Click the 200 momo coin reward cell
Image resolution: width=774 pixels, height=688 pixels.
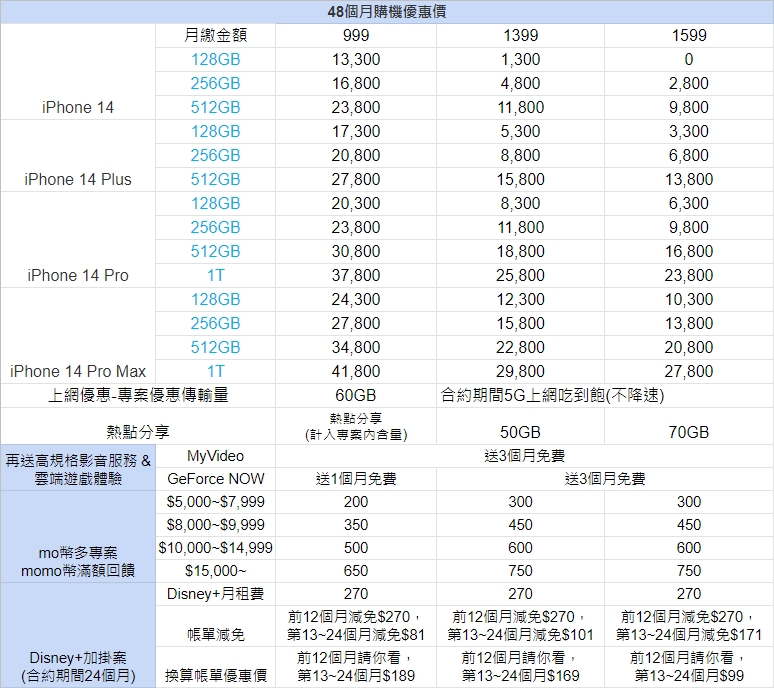click(356, 502)
